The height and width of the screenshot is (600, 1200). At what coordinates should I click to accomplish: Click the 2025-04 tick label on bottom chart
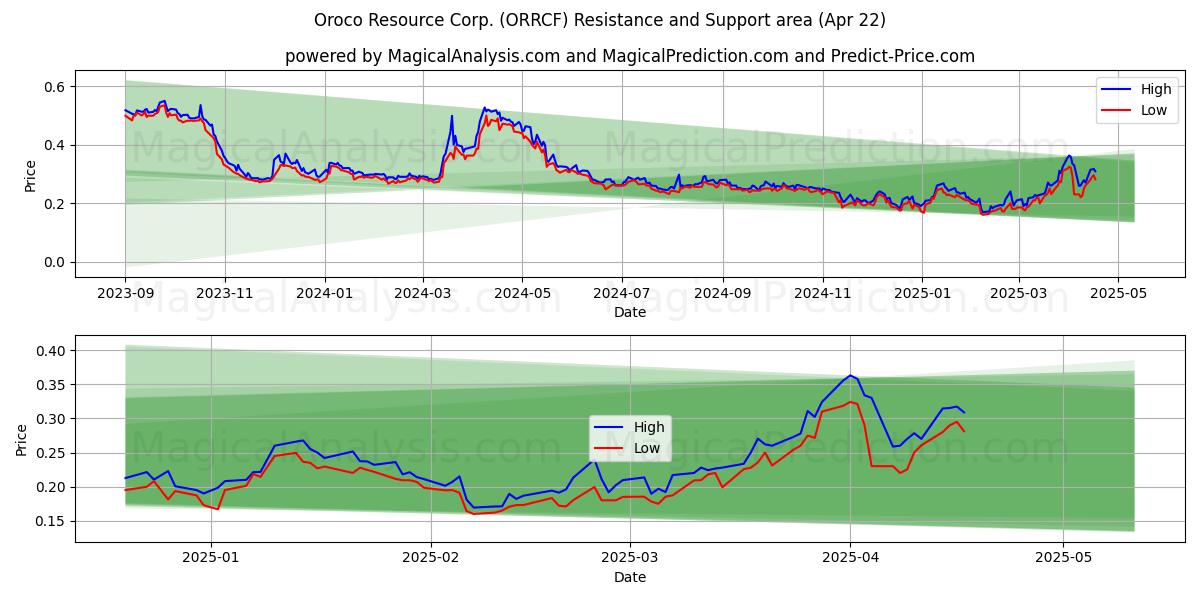[x=850, y=560]
